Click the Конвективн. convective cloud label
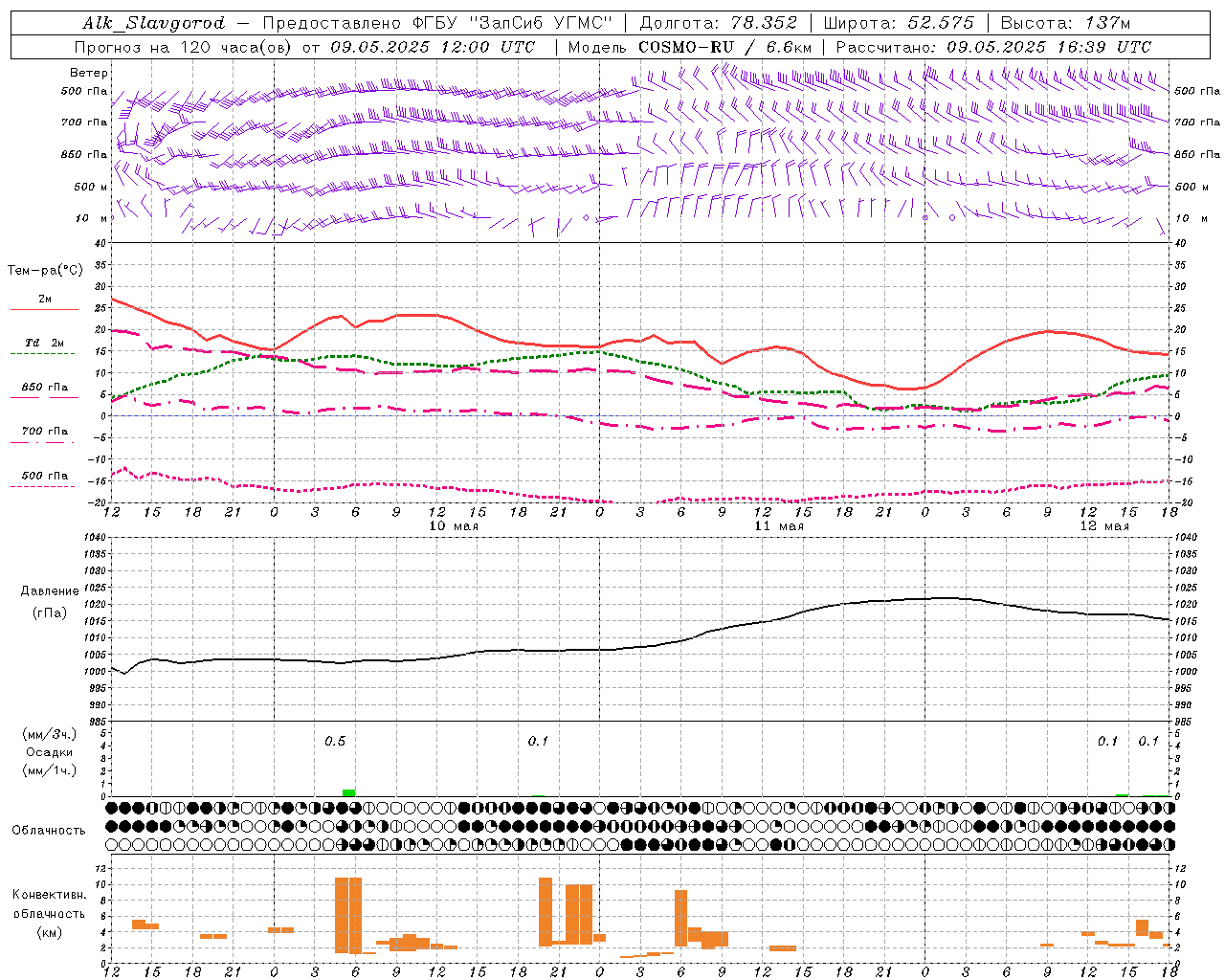1225x980 pixels. [49, 895]
